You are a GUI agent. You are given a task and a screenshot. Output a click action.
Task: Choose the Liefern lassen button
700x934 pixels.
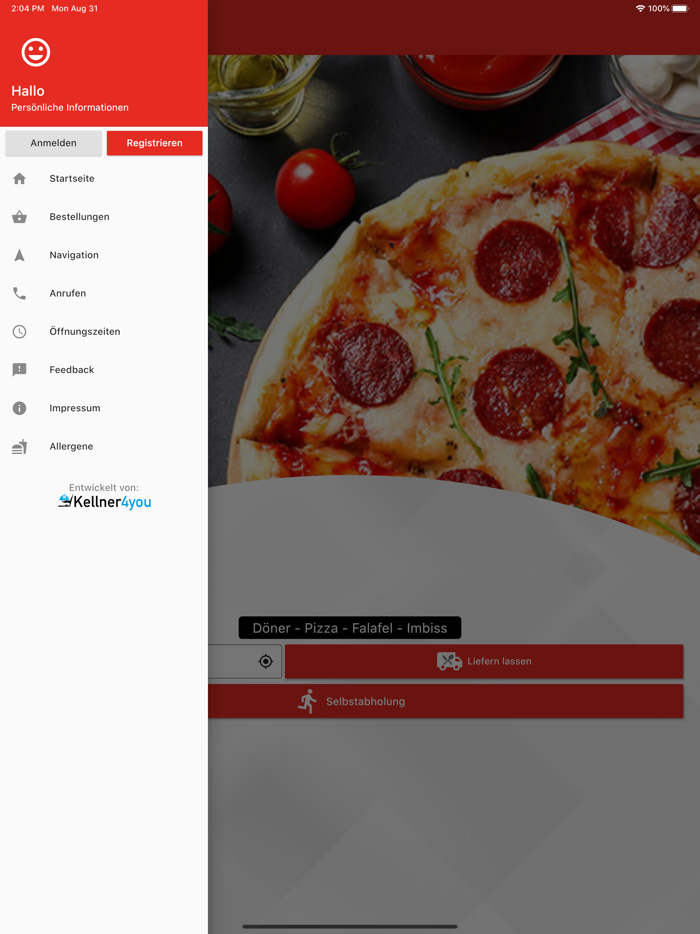click(x=484, y=661)
